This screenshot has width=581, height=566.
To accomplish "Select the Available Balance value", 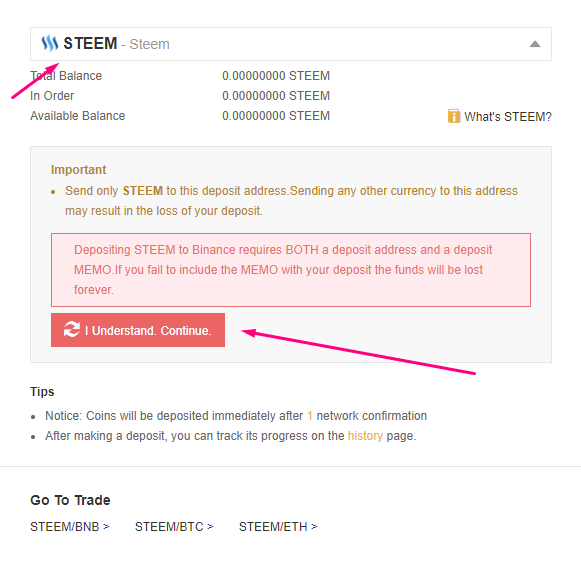I will (276, 116).
